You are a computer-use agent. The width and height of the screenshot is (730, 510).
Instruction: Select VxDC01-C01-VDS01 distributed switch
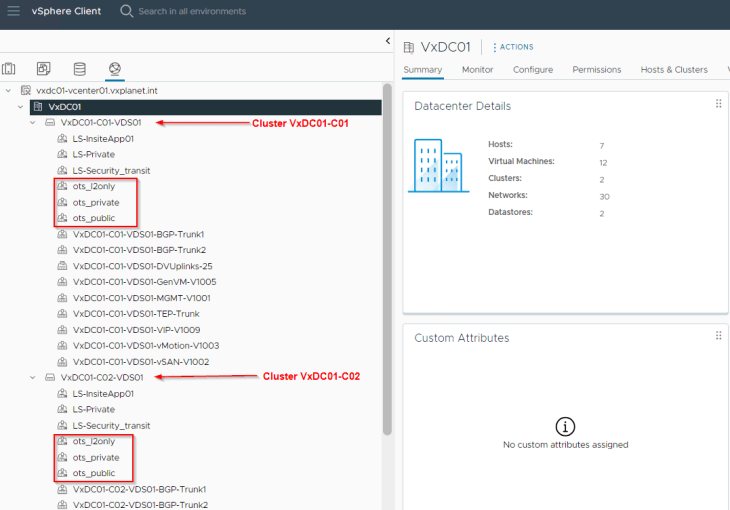[x=101, y=122]
